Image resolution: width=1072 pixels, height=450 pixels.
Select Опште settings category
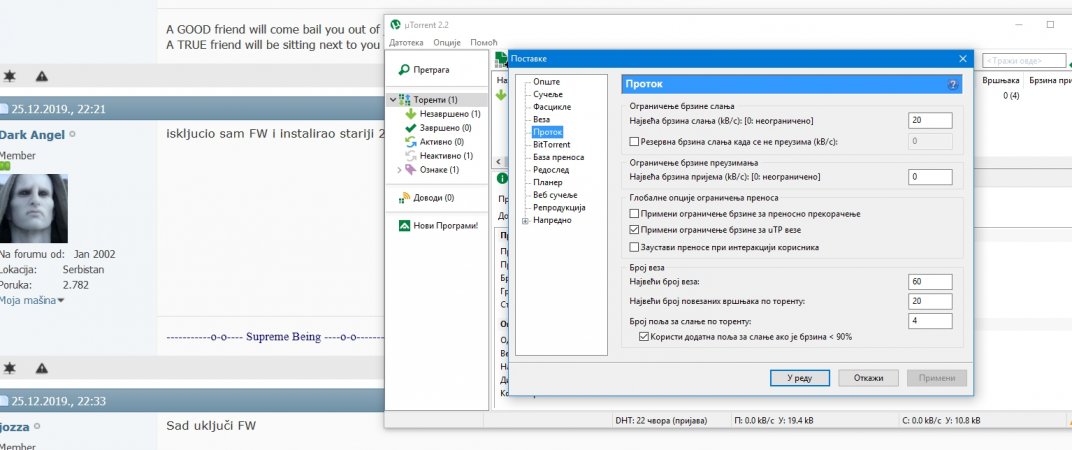click(546, 82)
